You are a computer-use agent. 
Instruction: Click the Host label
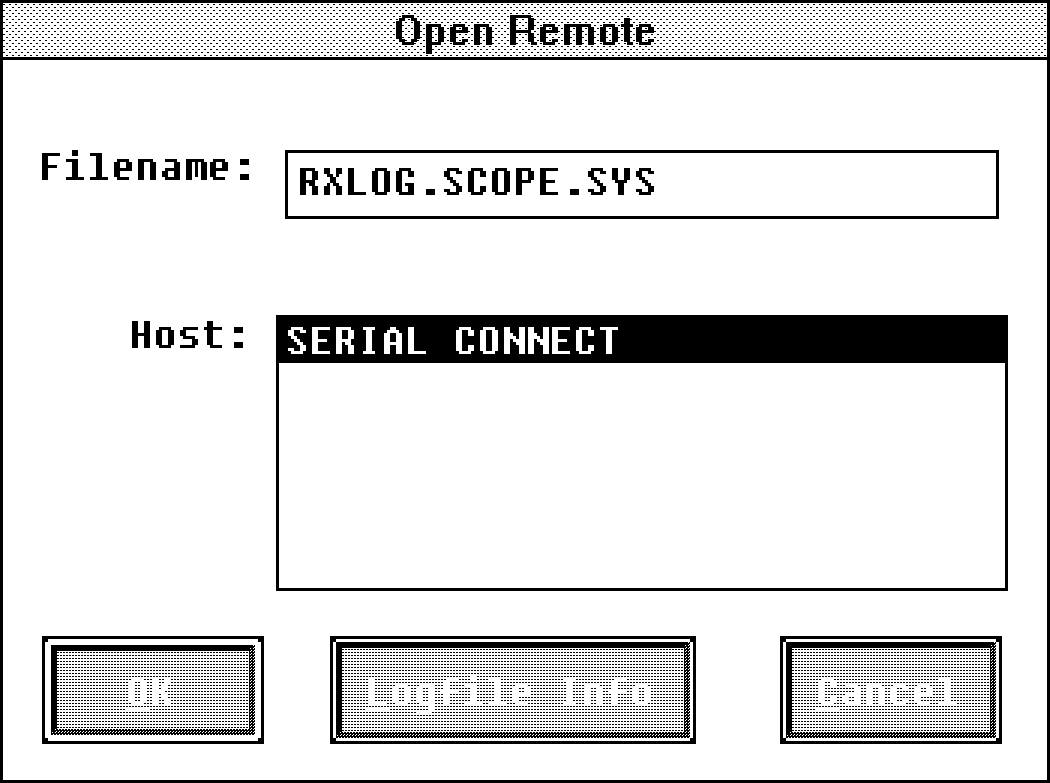click(188, 335)
